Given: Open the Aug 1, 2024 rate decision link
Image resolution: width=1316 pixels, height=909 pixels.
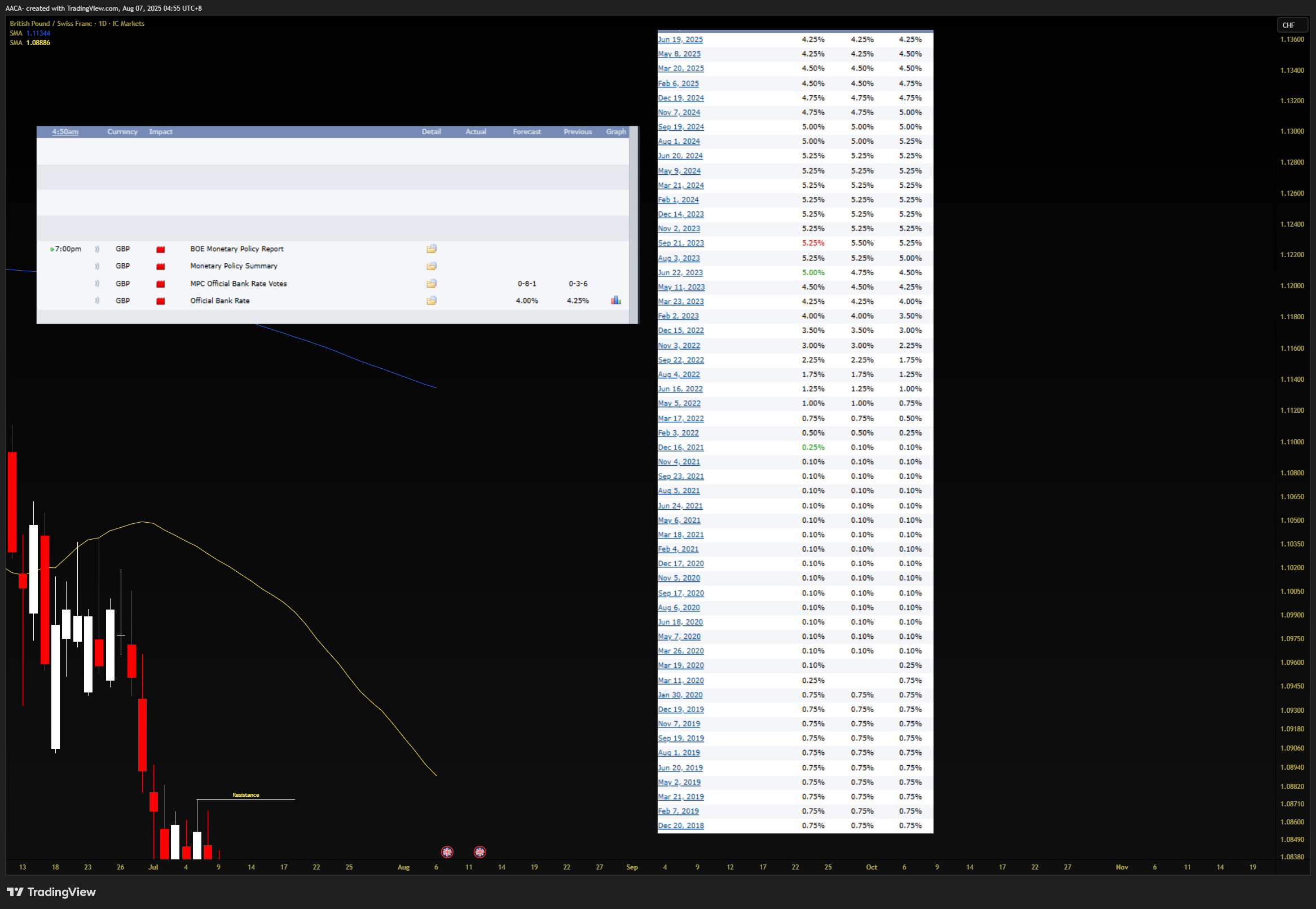Looking at the screenshot, I should (679, 141).
